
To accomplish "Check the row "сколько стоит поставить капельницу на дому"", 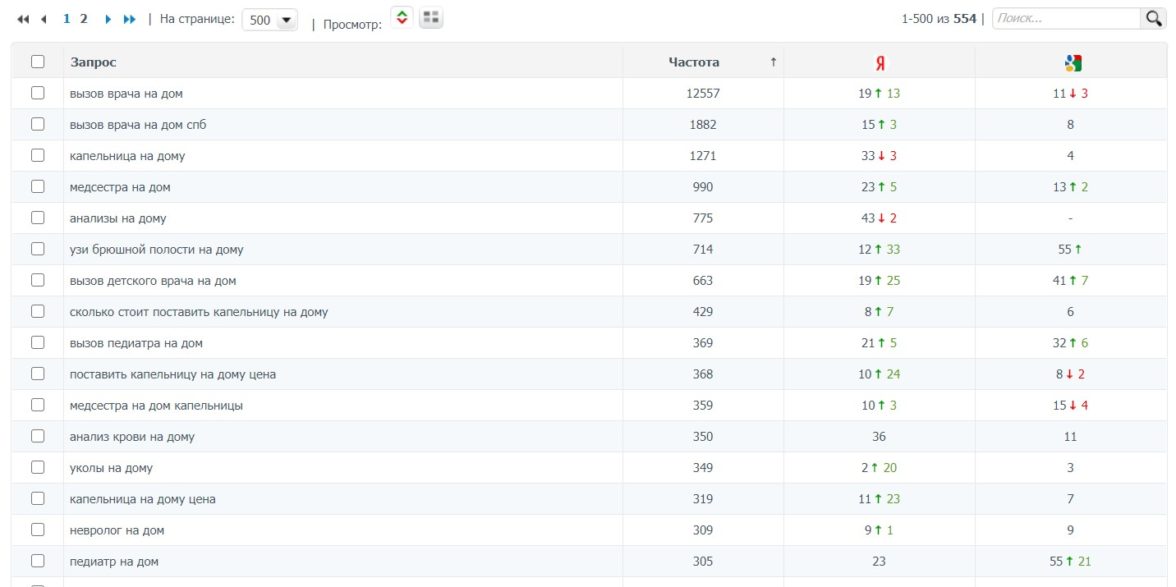I will 38,311.
